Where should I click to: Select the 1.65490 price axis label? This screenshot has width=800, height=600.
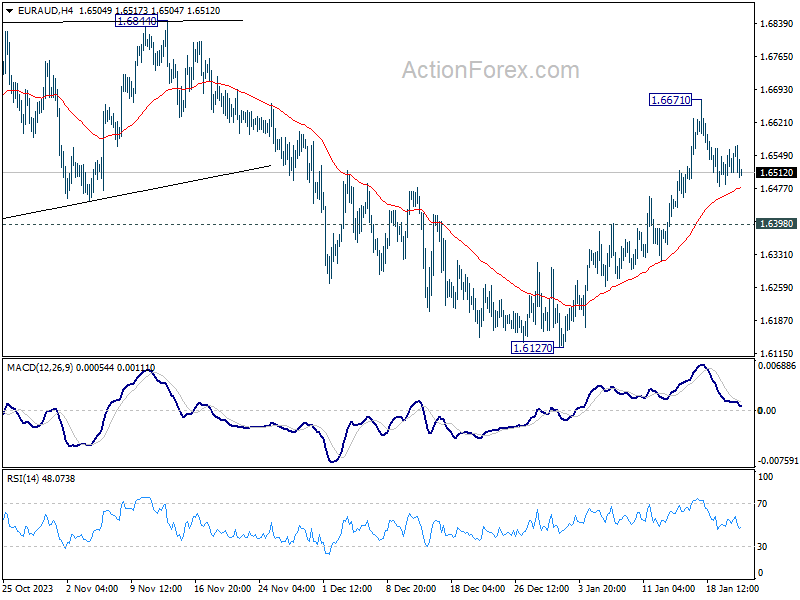777,156
